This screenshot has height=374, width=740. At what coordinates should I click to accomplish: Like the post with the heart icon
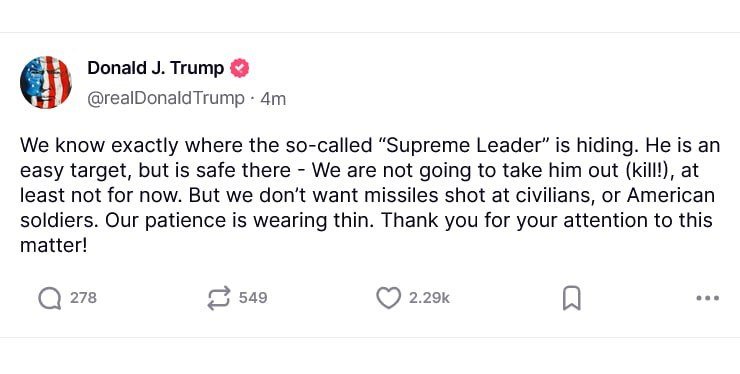388,298
